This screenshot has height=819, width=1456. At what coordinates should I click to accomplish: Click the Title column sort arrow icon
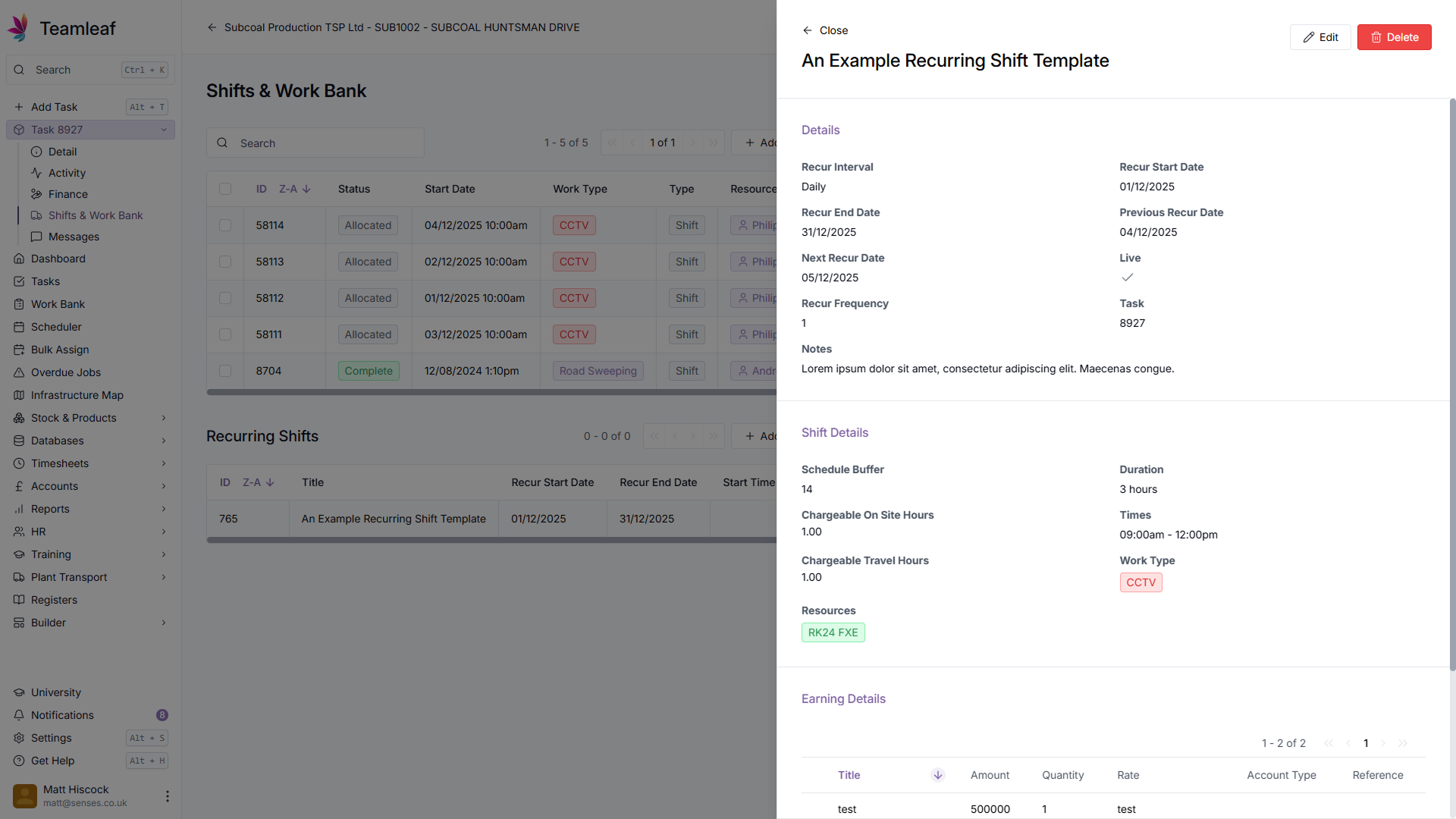938,775
